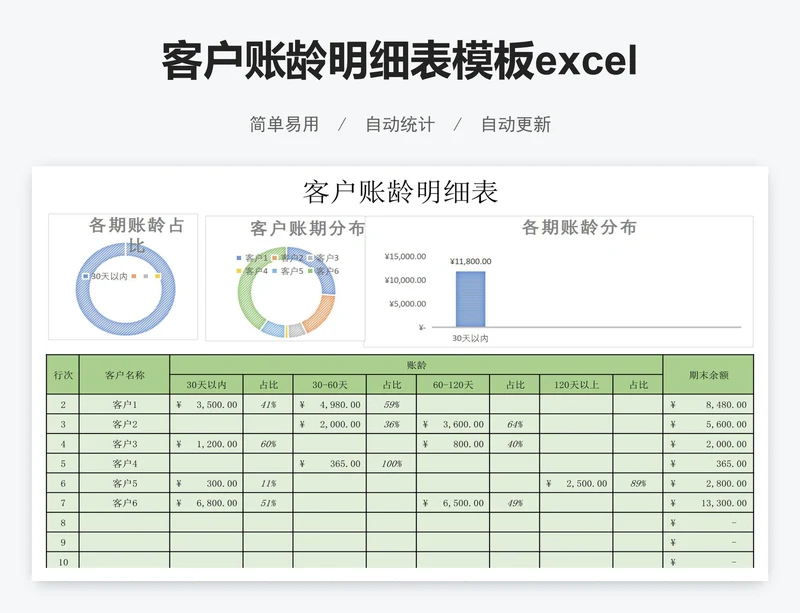Select the 期末余额 column header
This screenshot has width=800, height=613.
(708, 375)
